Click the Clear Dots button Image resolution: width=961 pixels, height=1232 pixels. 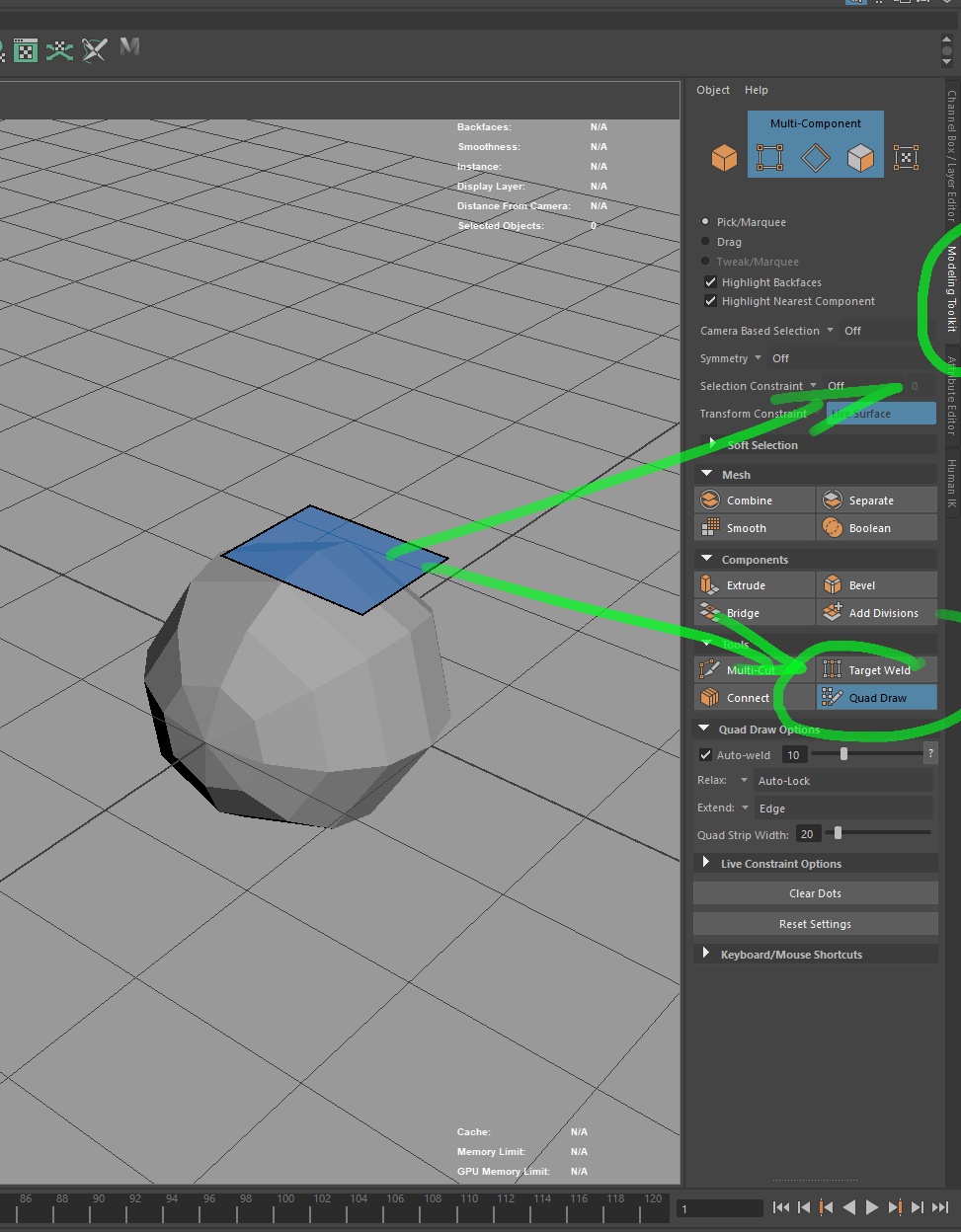pyautogui.click(x=815, y=893)
